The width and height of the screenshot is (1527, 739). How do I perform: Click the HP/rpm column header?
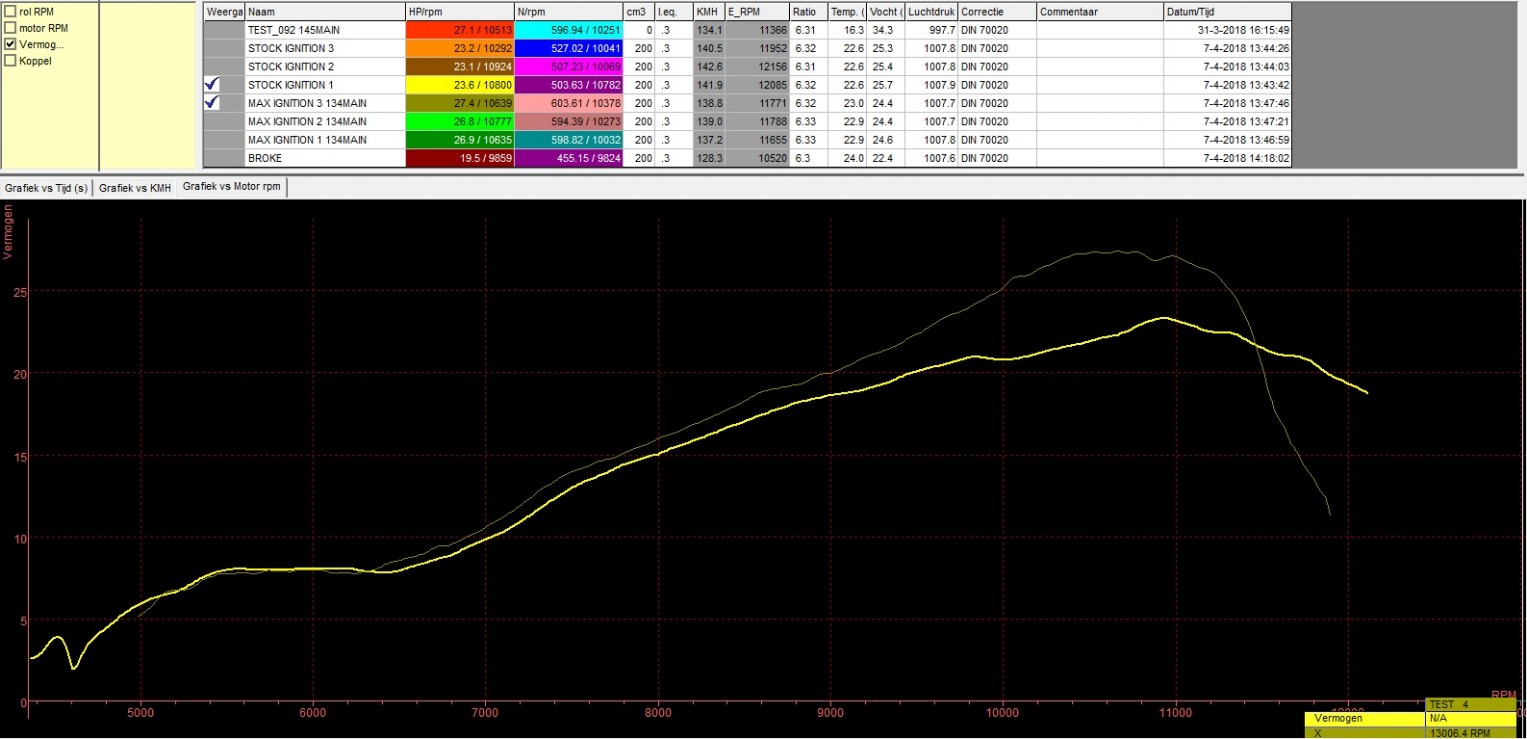460,11
